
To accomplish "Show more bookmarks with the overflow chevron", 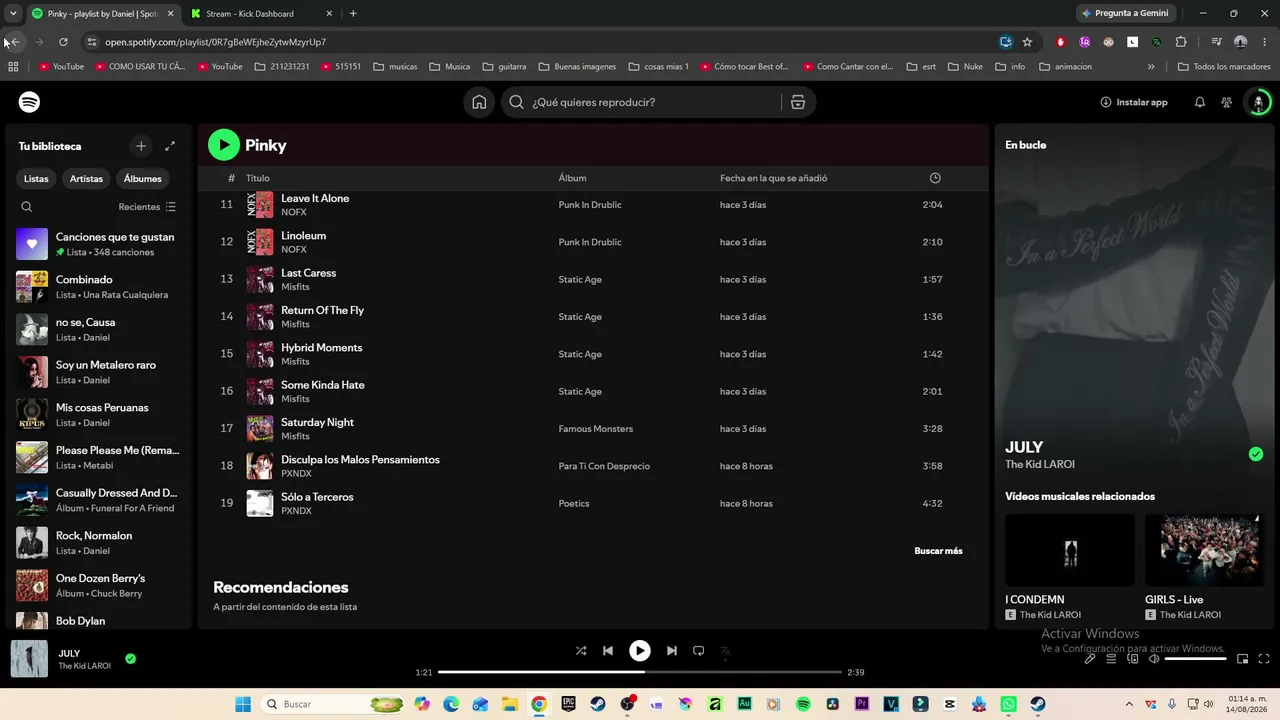I will 1151,67.
